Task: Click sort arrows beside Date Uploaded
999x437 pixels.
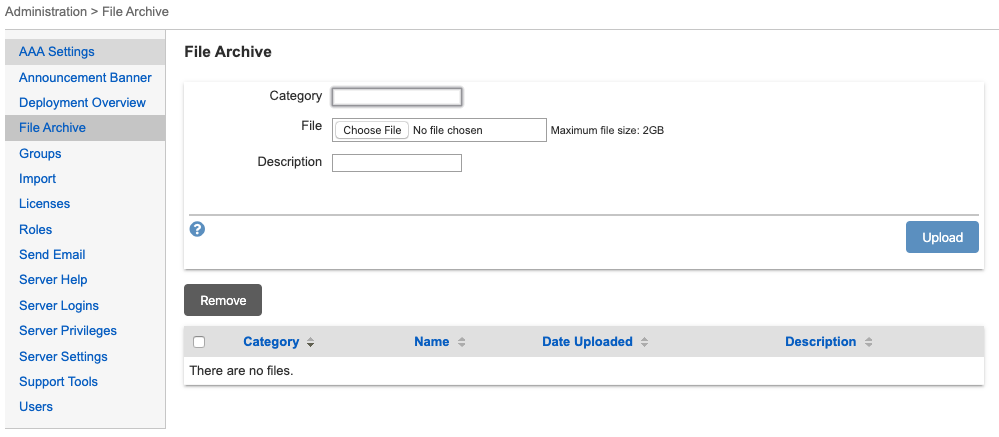Action: [645, 342]
